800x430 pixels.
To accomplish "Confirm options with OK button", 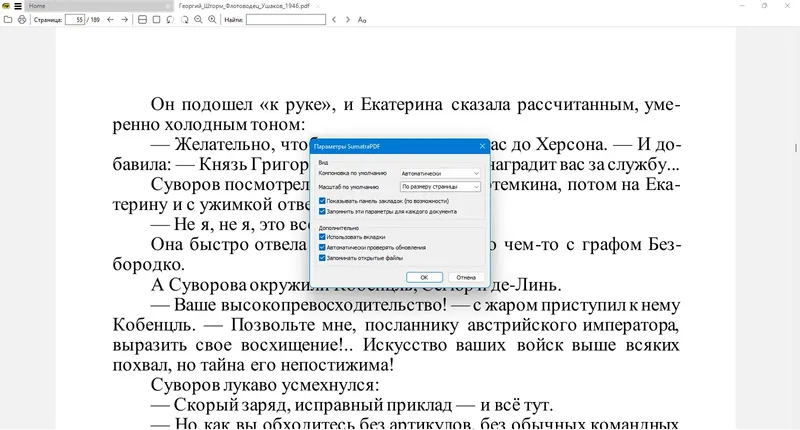I will point(424,277).
